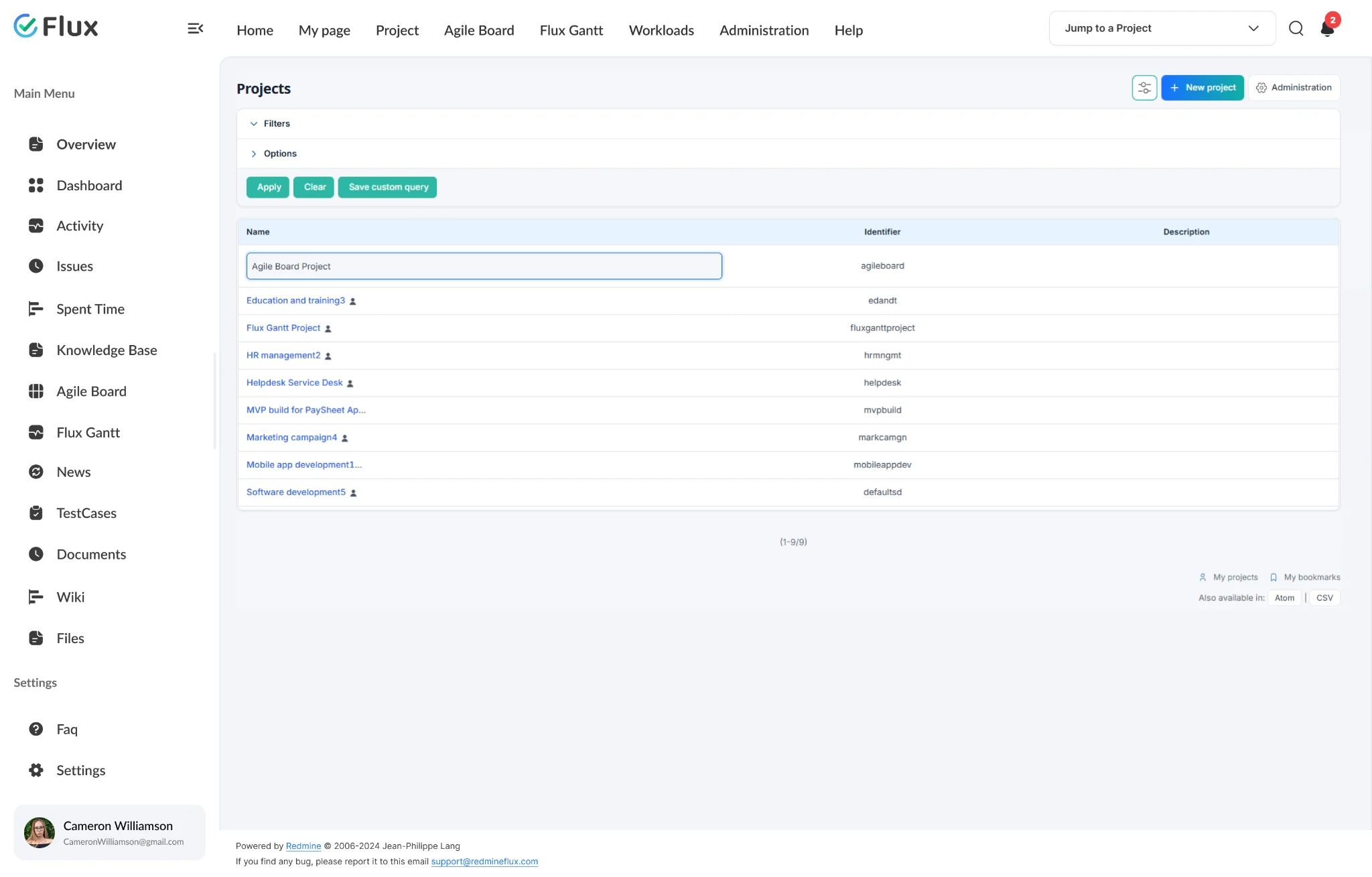
Task: Open Cameron Williamson user profile card
Action: click(109, 833)
